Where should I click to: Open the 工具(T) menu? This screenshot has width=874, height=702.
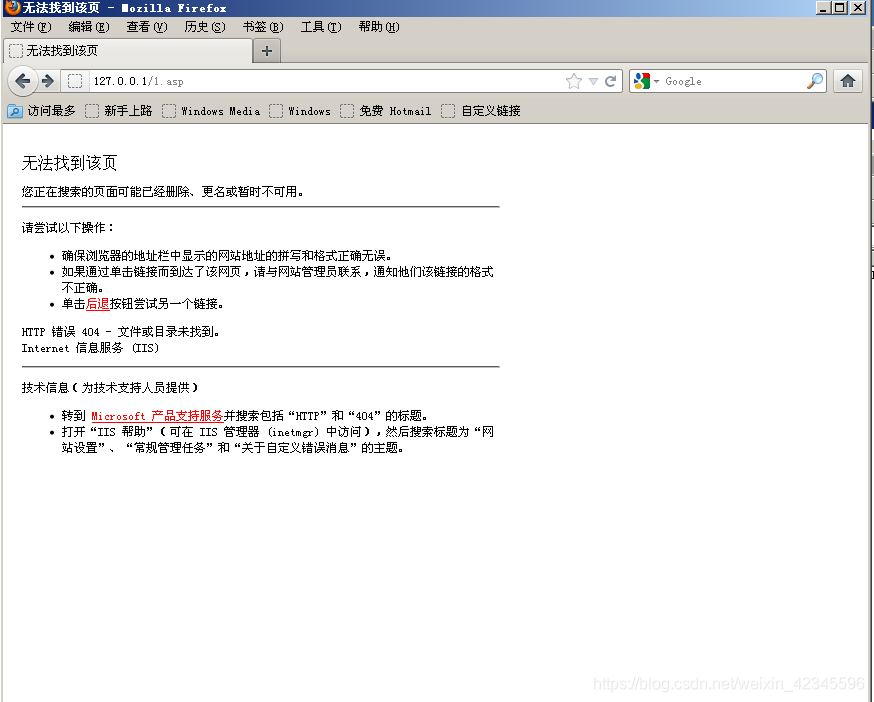tap(321, 27)
